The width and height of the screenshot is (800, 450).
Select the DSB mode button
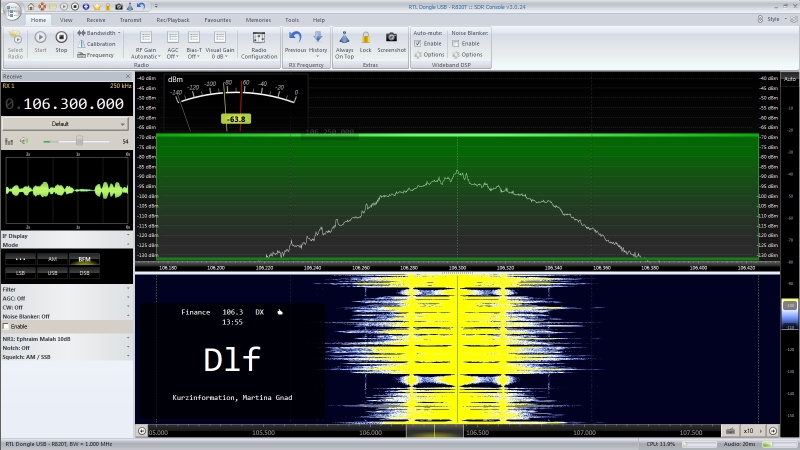[x=84, y=273]
